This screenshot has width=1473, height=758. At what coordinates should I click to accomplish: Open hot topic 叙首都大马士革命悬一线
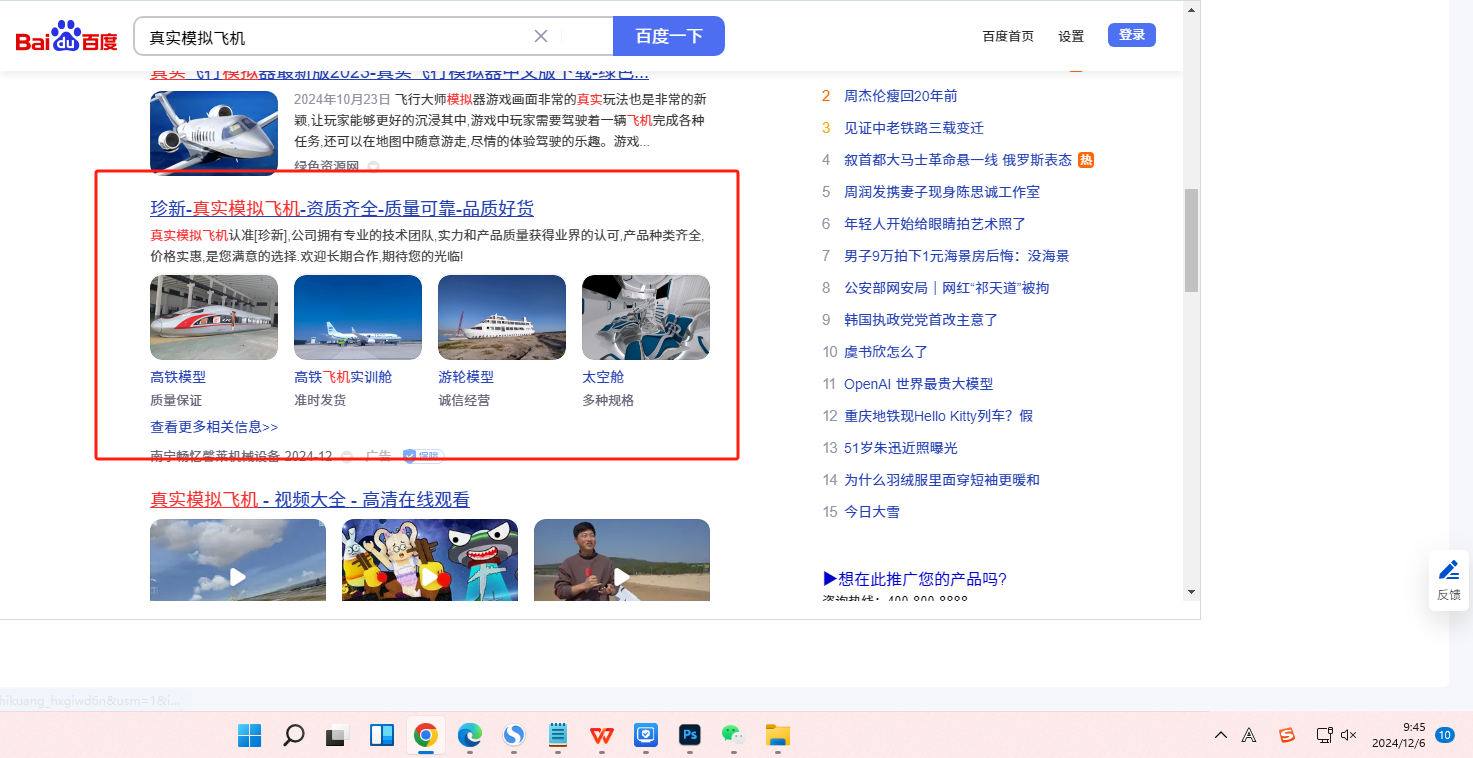958,160
